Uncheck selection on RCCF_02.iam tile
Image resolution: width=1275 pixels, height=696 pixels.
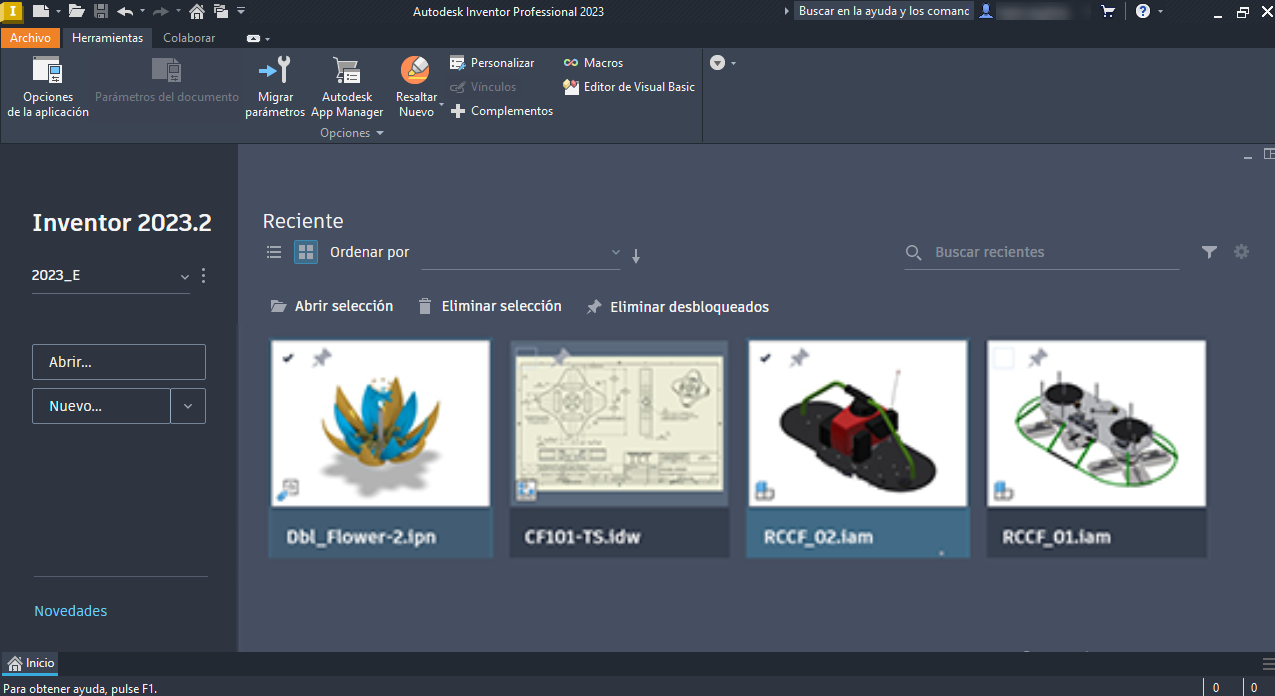[766, 357]
